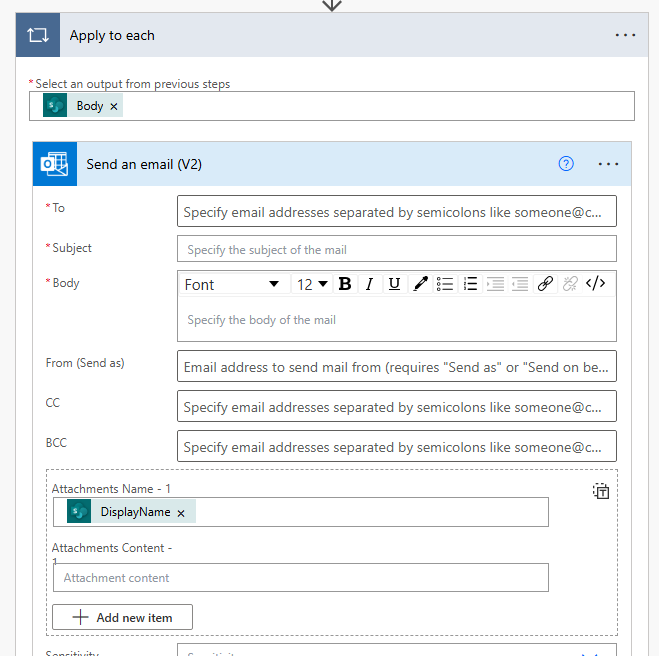The image size is (659, 656).
Task: Insert a bulleted list in the body
Action: [446, 284]
